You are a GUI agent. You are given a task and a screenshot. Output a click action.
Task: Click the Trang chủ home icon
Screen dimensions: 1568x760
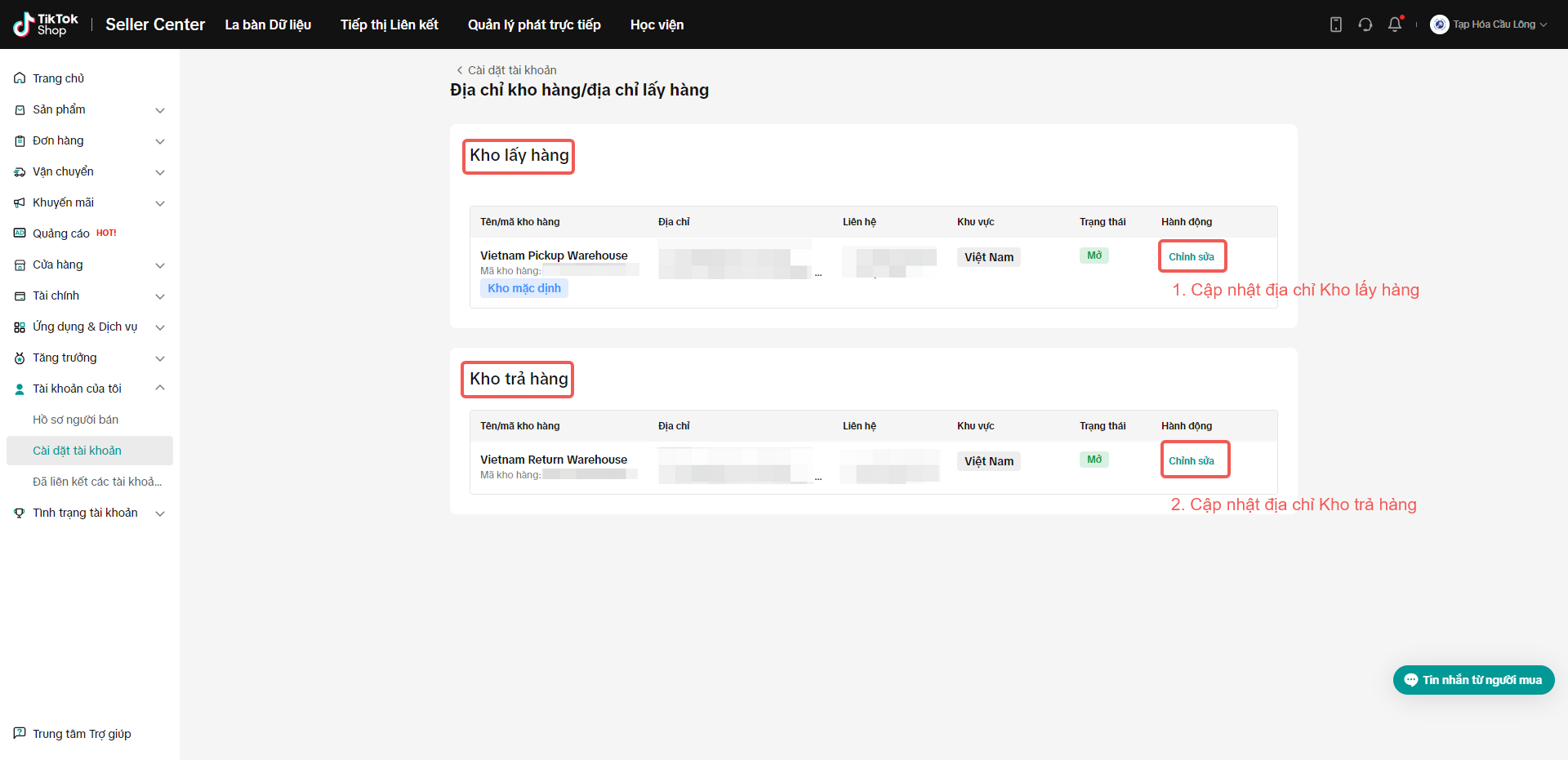20,78
